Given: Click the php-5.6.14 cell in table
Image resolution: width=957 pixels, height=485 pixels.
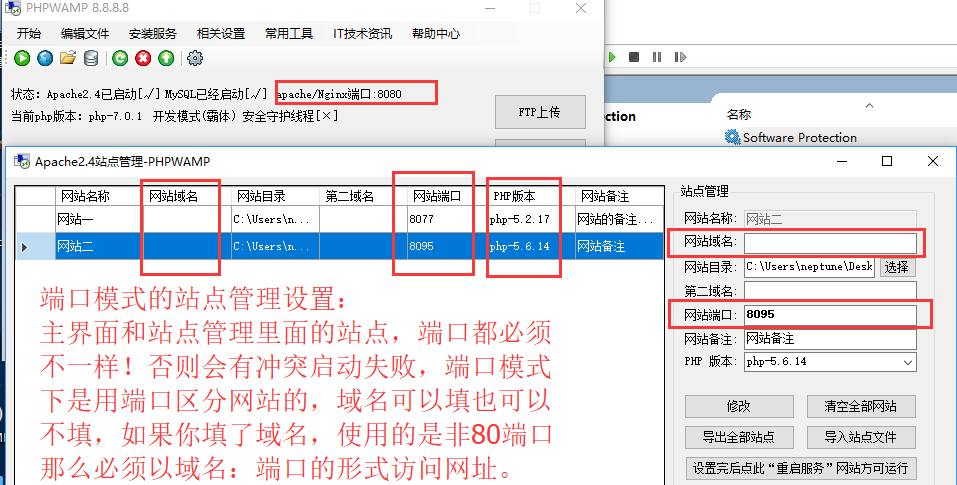Looking at the screenshot, I should point(531,246).
